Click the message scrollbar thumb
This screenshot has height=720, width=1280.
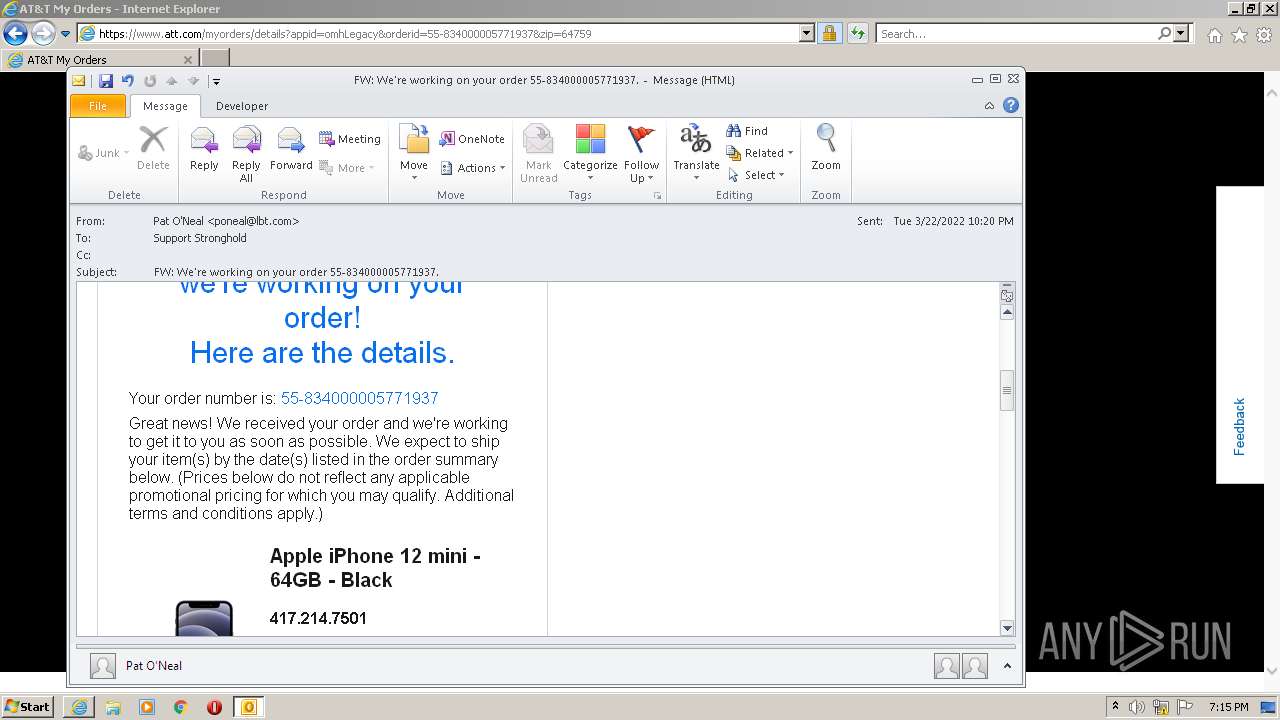click(x=1007, y=390)
